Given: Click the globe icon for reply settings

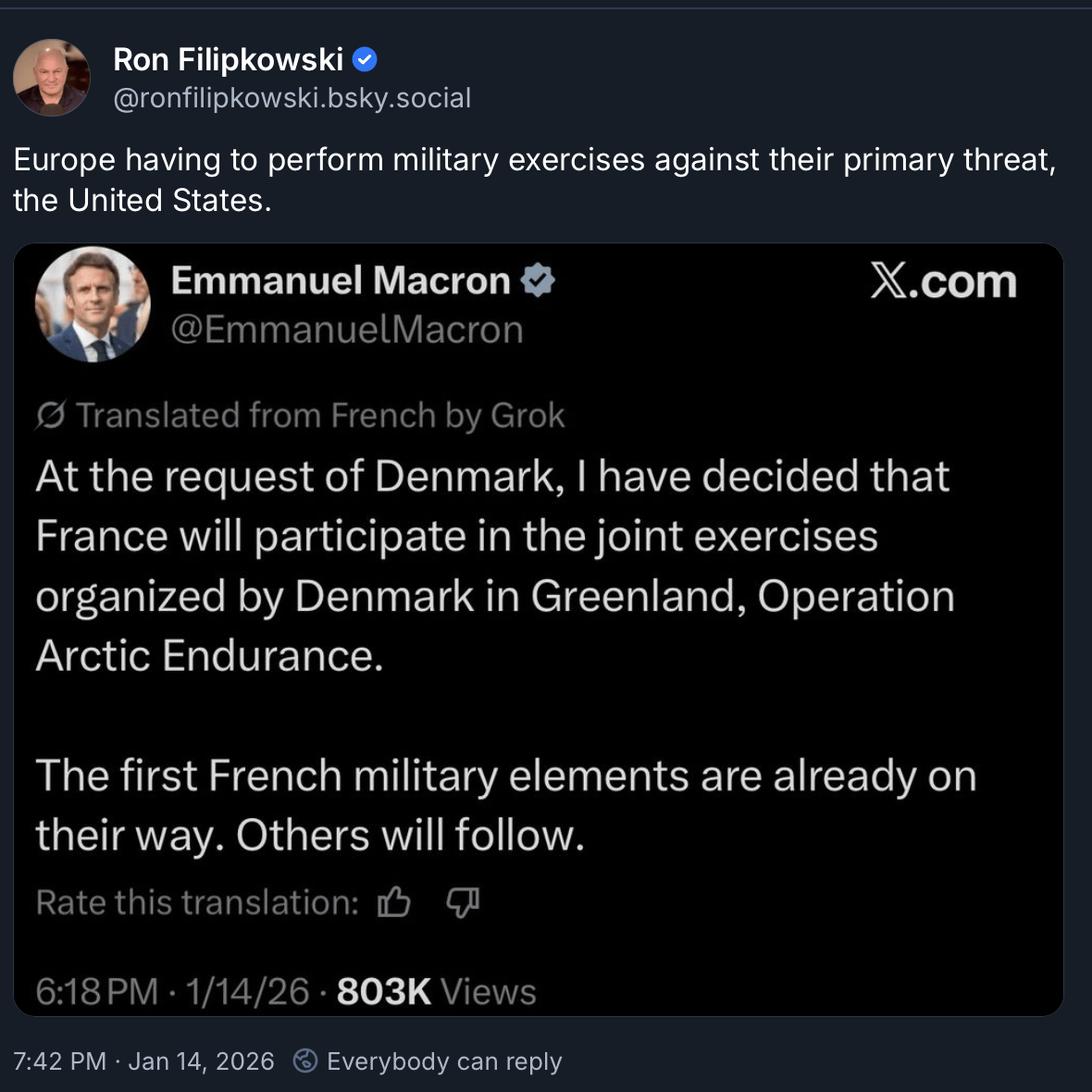Looking at the screenshot, I should point(305,1061).
